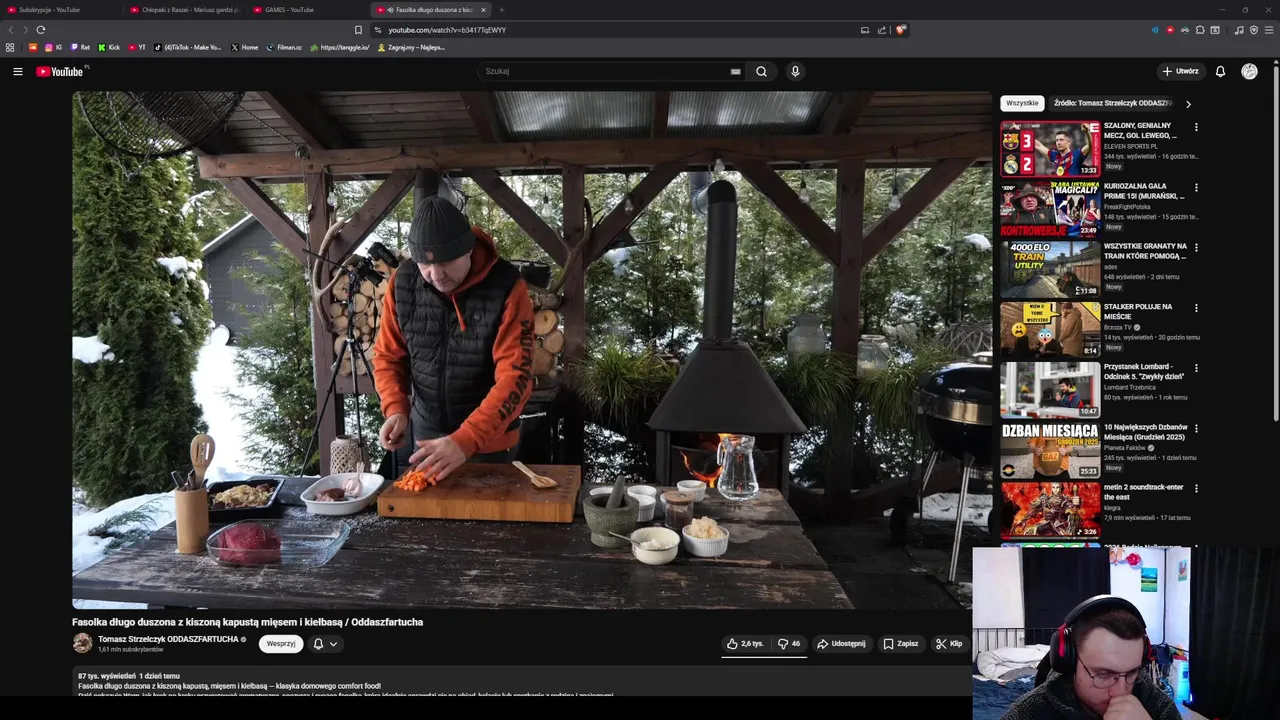Image resolution: width=1280 pixels, height=720 pixels.
Task: Close the Fasolka długo duszona tab
Action: point(483,10)
